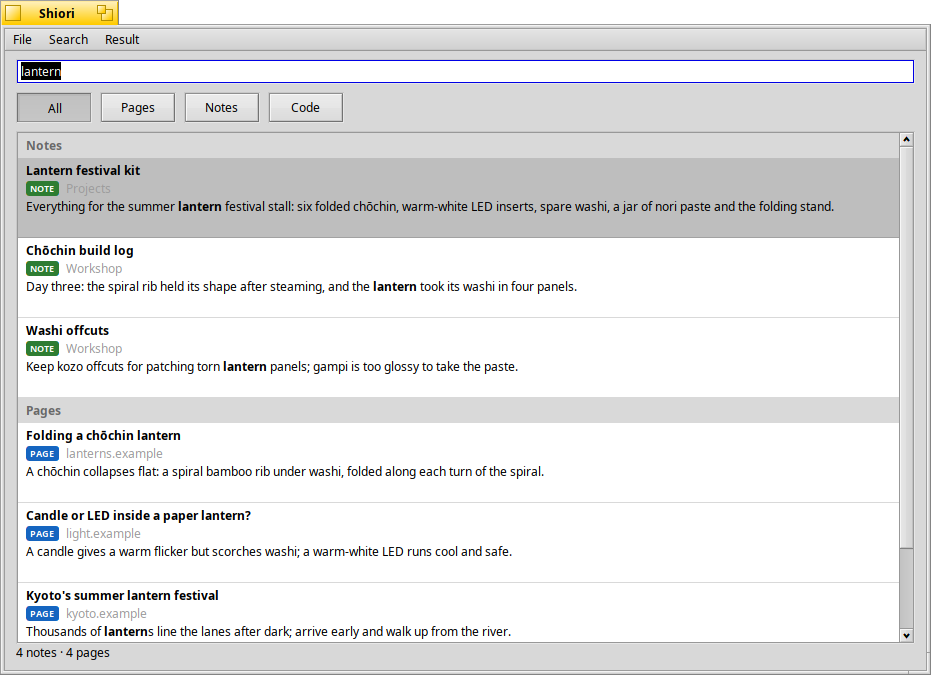Click Workshop label under Chōchin build log
The width and height of the screenshot is (931, 675).
pyautogui.click(x=94, y=268)
